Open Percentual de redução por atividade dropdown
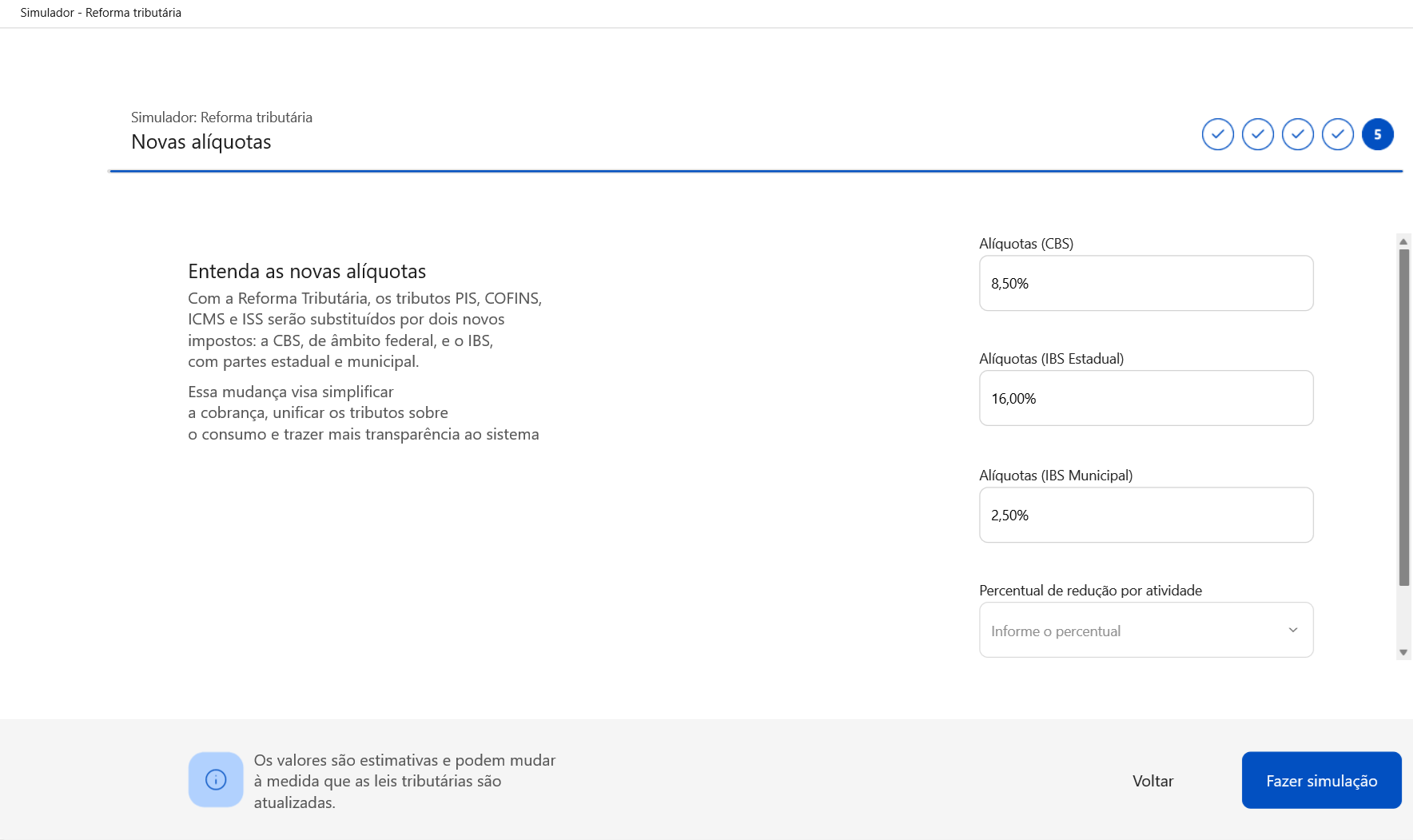This screenshot has height=840, width=1413. (1146, 630)
